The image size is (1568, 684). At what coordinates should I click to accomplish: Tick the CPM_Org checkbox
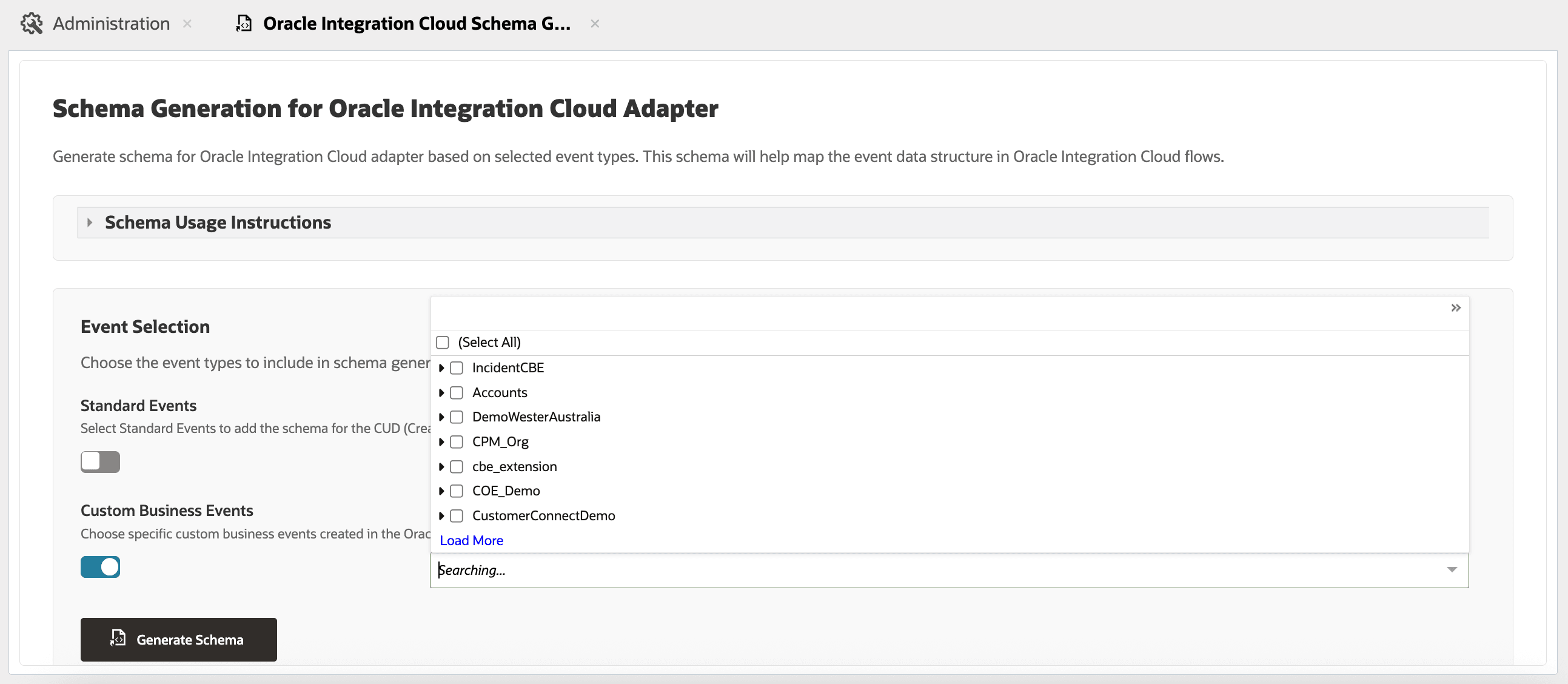point(457,442)
